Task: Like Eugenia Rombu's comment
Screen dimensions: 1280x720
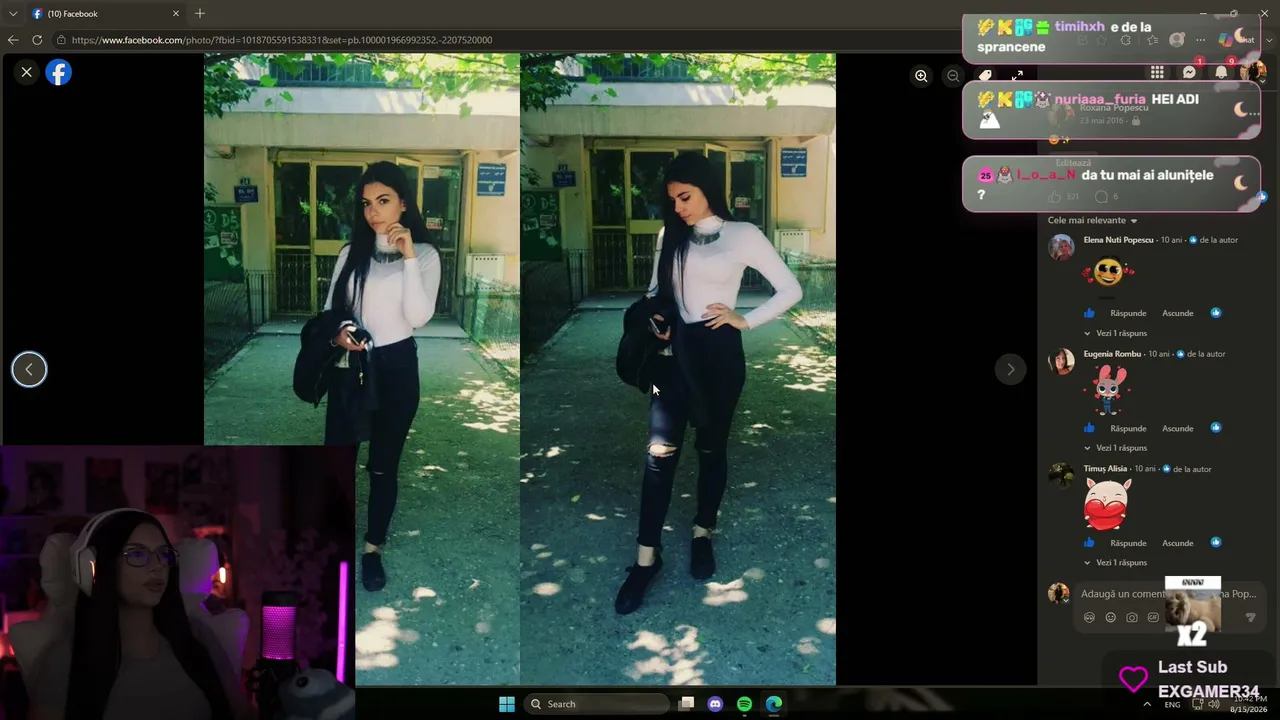Action: 1090,428
